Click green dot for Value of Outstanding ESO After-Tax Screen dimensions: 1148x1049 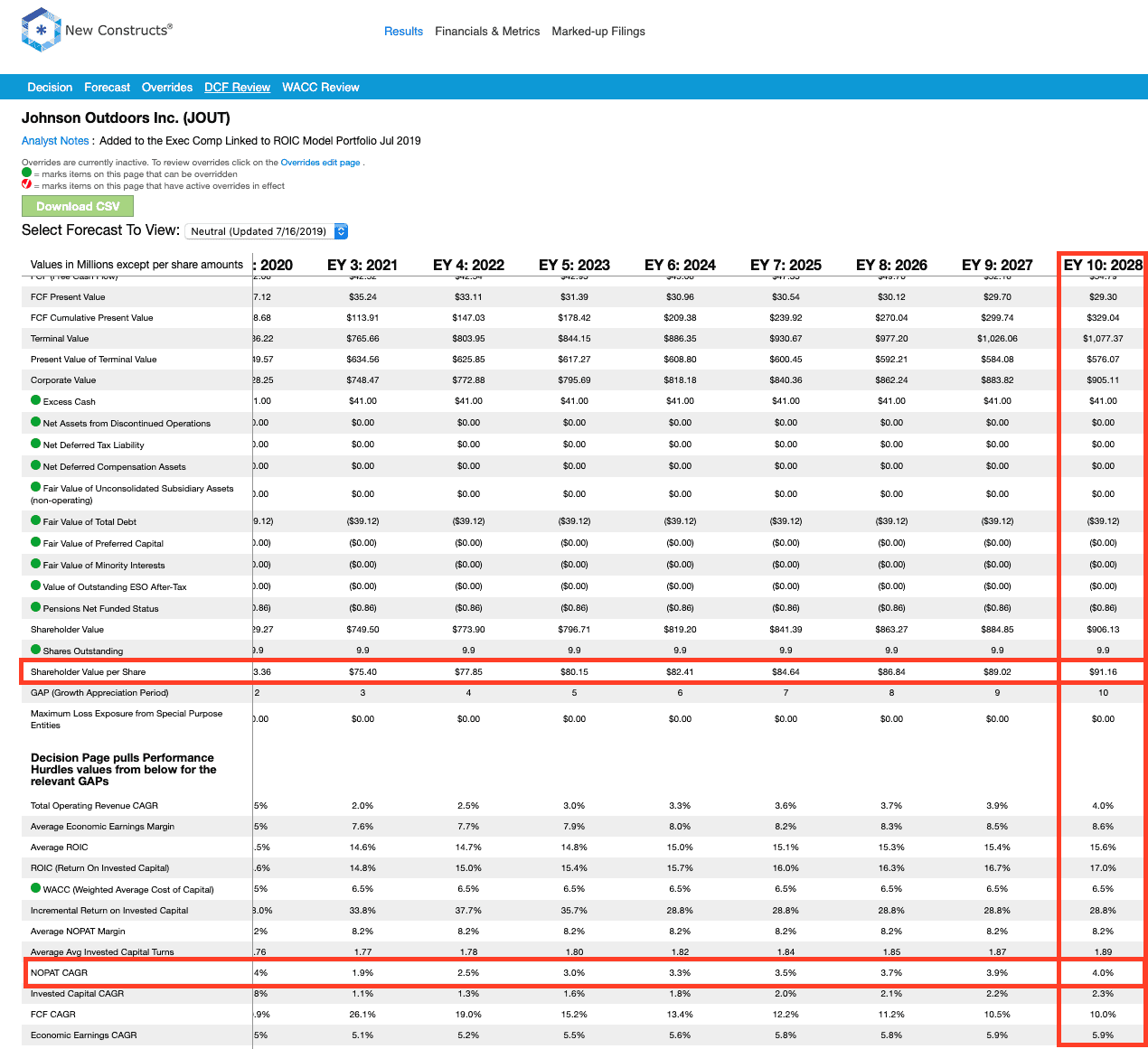36,585
